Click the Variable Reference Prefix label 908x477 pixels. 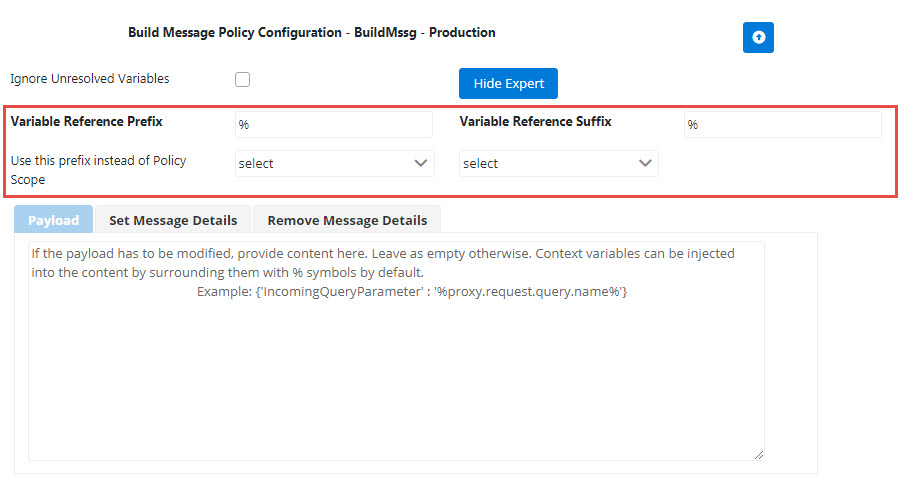tap(86, 122)
